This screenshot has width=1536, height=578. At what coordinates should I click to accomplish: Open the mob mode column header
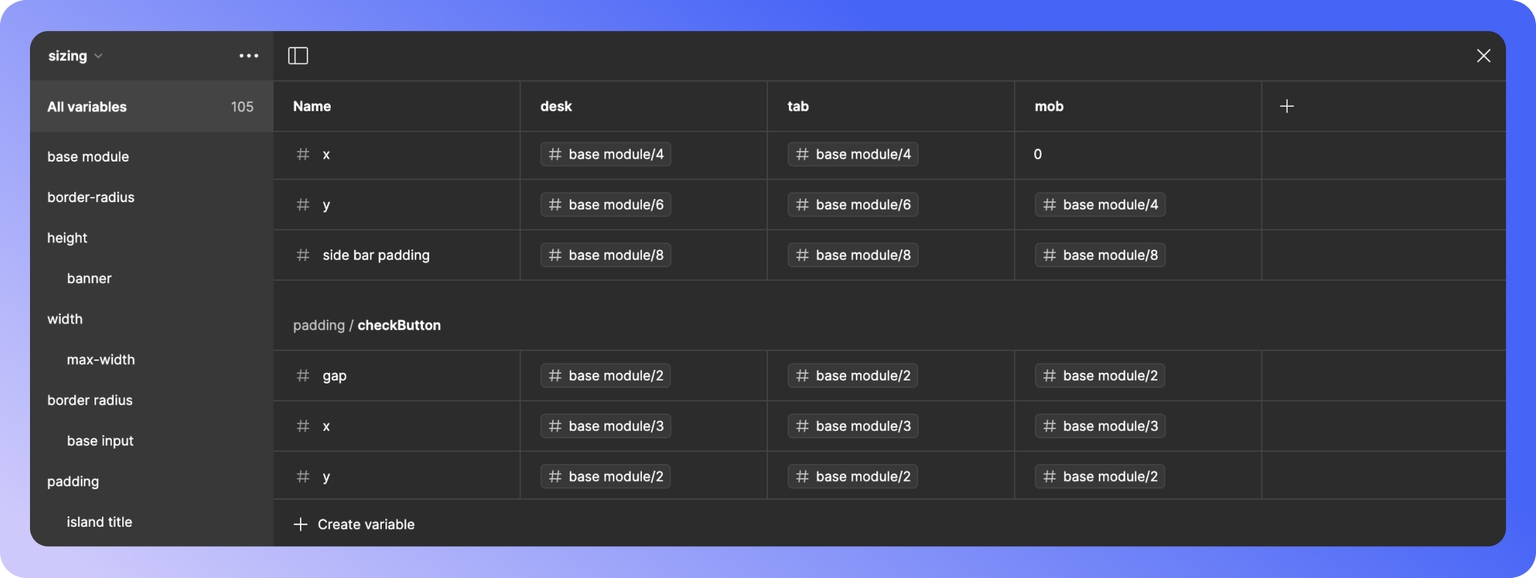tap(1138, 106)
